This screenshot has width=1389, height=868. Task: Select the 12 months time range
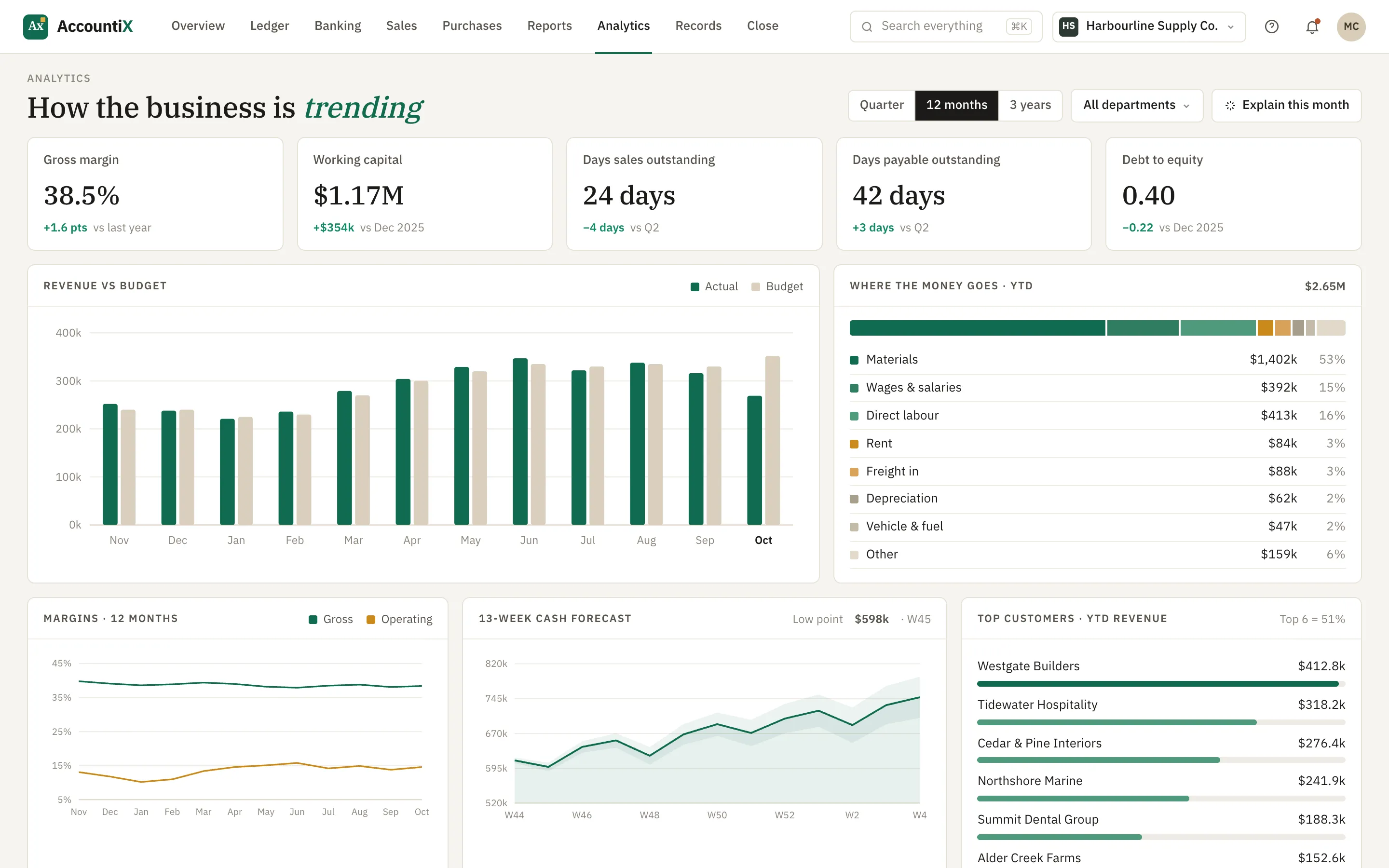click(956, 105)
